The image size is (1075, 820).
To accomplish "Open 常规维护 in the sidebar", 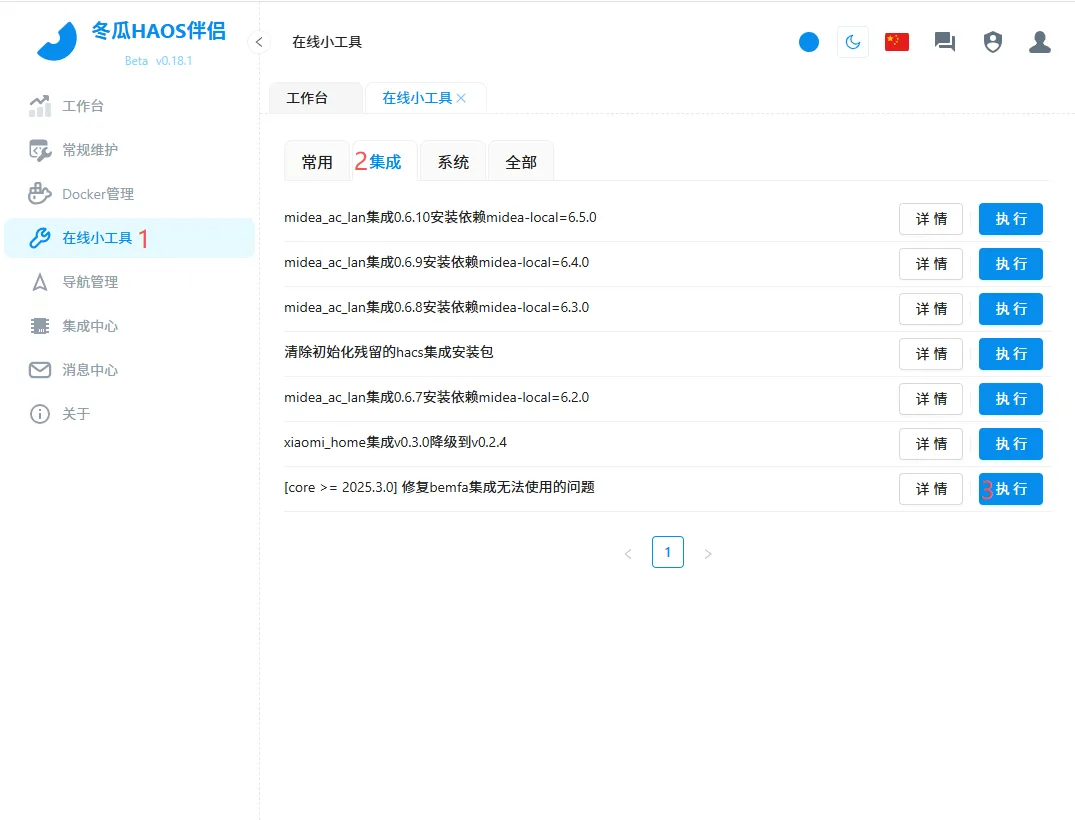I will pos(130,150).
